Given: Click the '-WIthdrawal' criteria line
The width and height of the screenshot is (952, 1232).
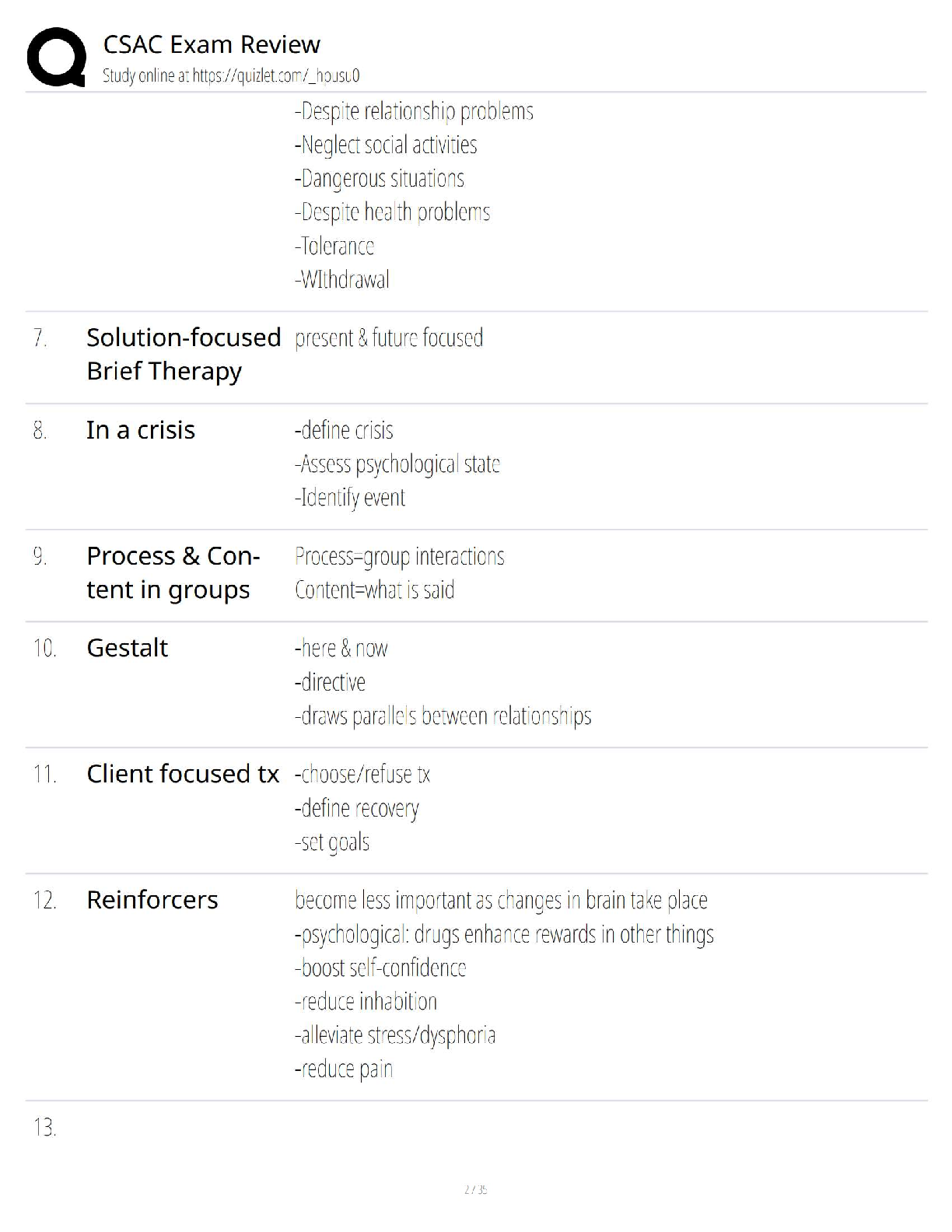Looking at the screenshot, I should point(342,280).
